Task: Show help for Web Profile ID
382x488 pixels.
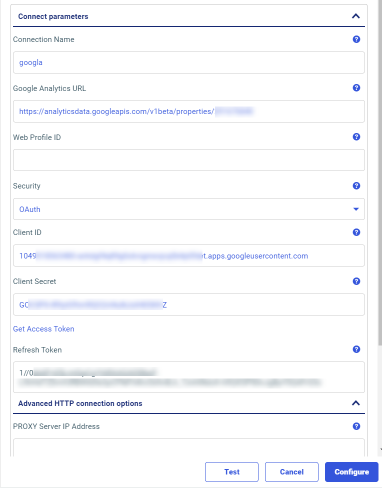Action: pyautogui.click(x=356, y=137)
